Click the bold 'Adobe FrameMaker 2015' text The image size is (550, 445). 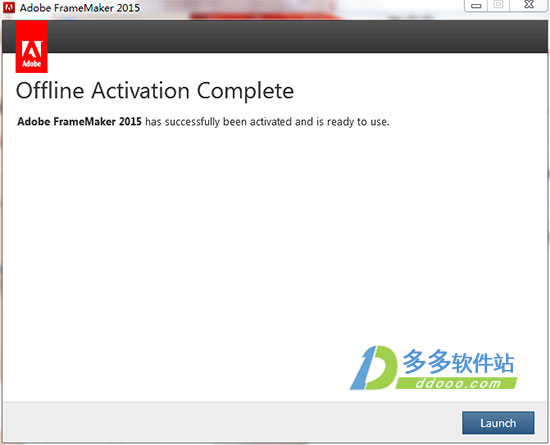point(79,122)
